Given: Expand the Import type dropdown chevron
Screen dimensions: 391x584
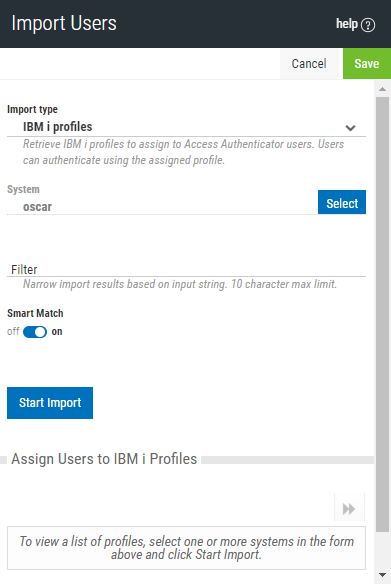Looking at the screenshot, I should (x=350, y=128).
